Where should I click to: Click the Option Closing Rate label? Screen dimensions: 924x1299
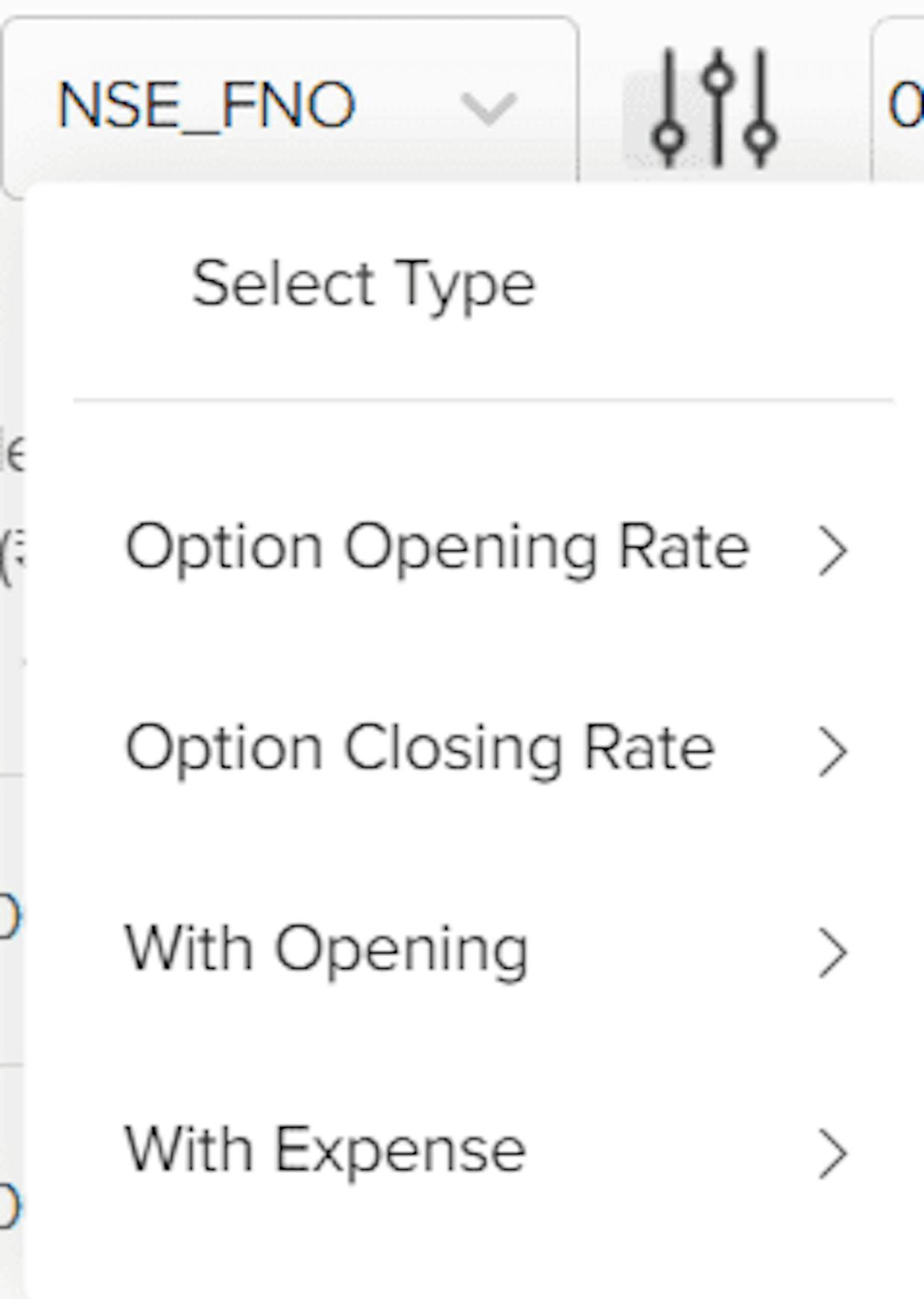(x=420, y=750)
